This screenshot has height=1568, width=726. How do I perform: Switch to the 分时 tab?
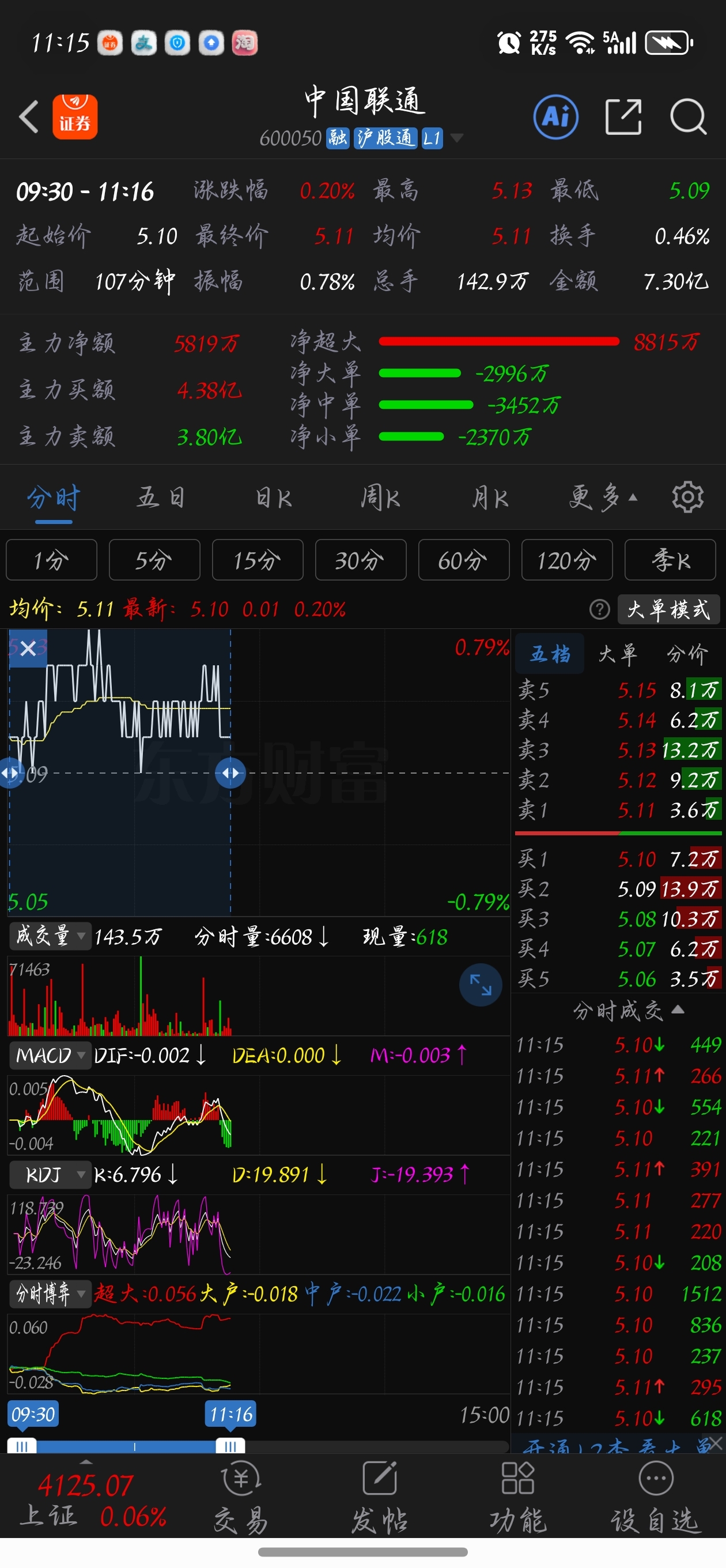[54, 498]
